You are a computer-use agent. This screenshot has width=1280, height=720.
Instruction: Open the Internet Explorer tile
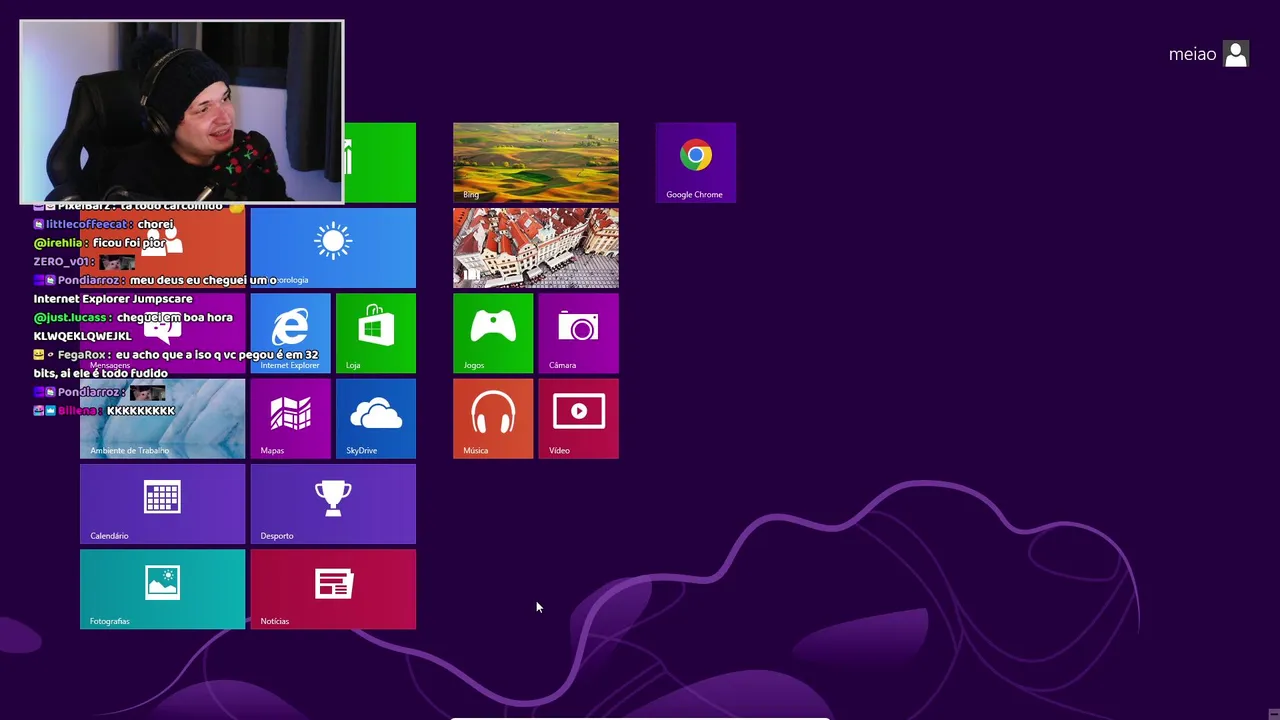[x=290, y=333]
